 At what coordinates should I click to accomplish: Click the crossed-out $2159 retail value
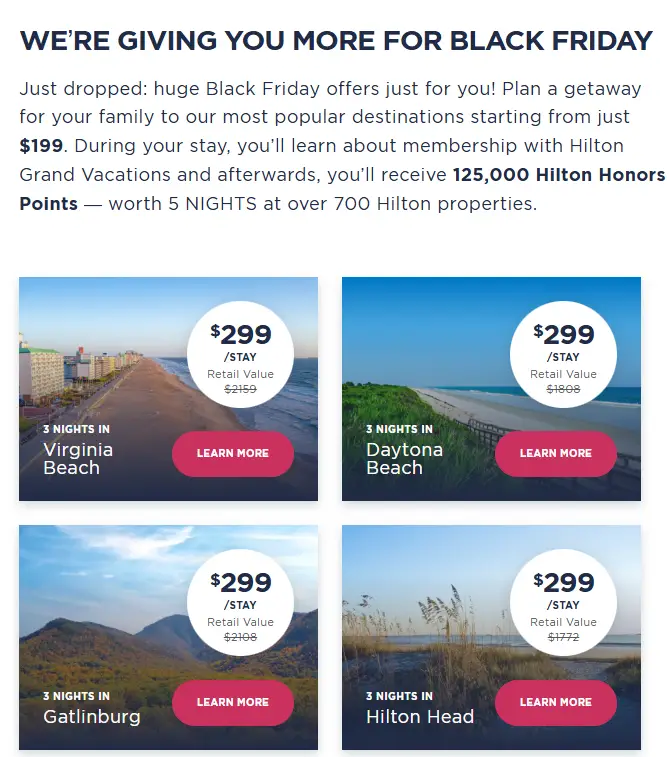[240, 388]
